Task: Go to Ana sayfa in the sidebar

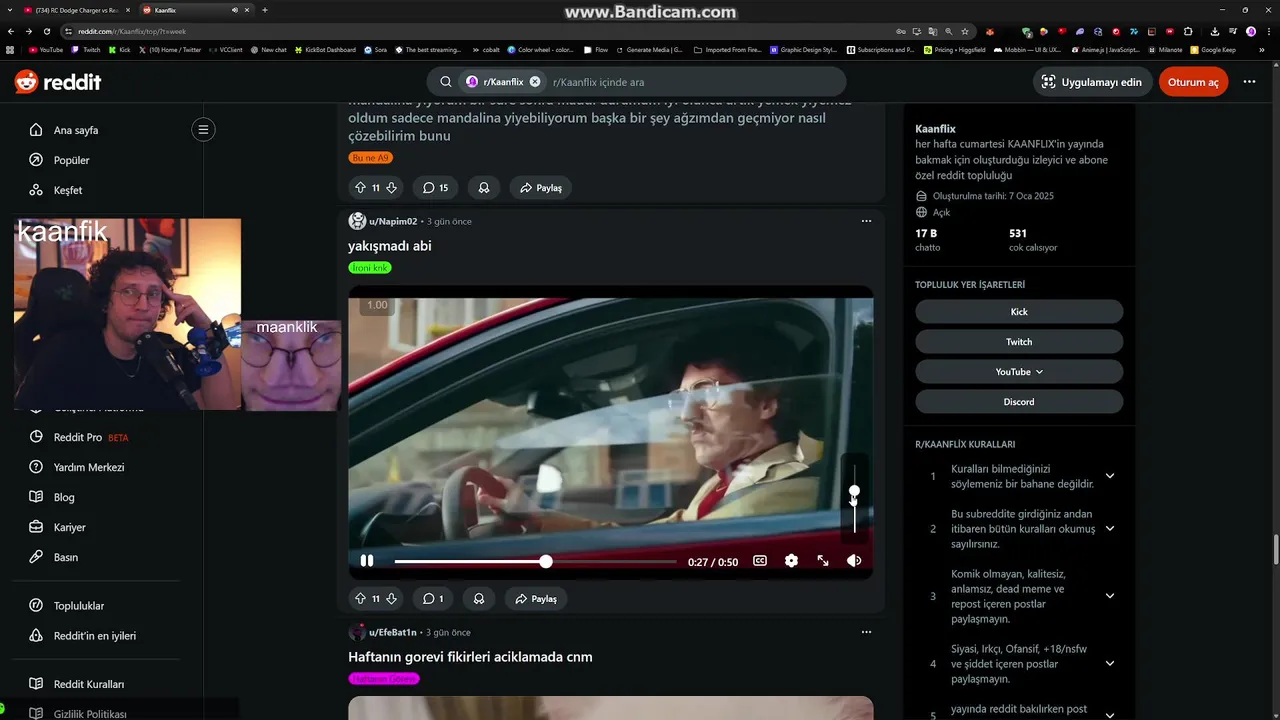Action: pos(76,130)
